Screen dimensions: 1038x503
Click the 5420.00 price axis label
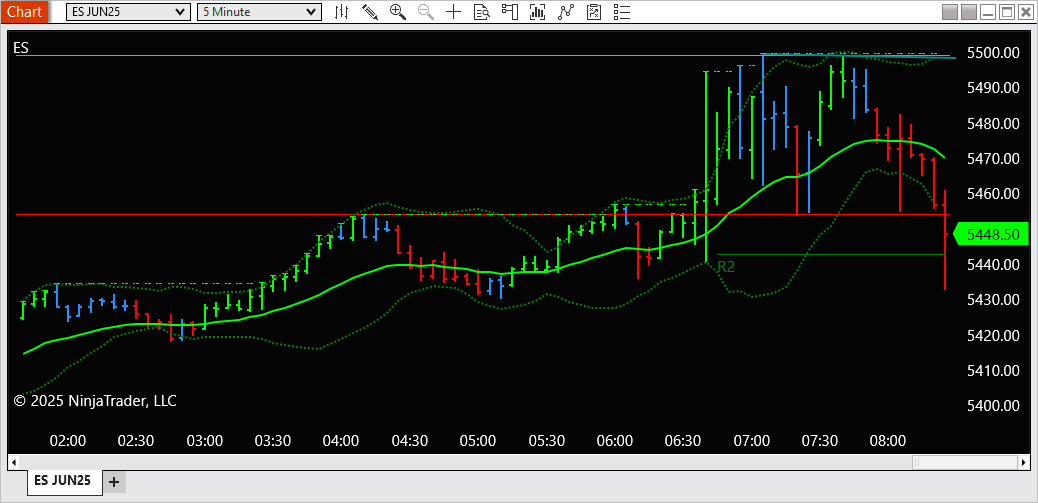coord(993,336)
